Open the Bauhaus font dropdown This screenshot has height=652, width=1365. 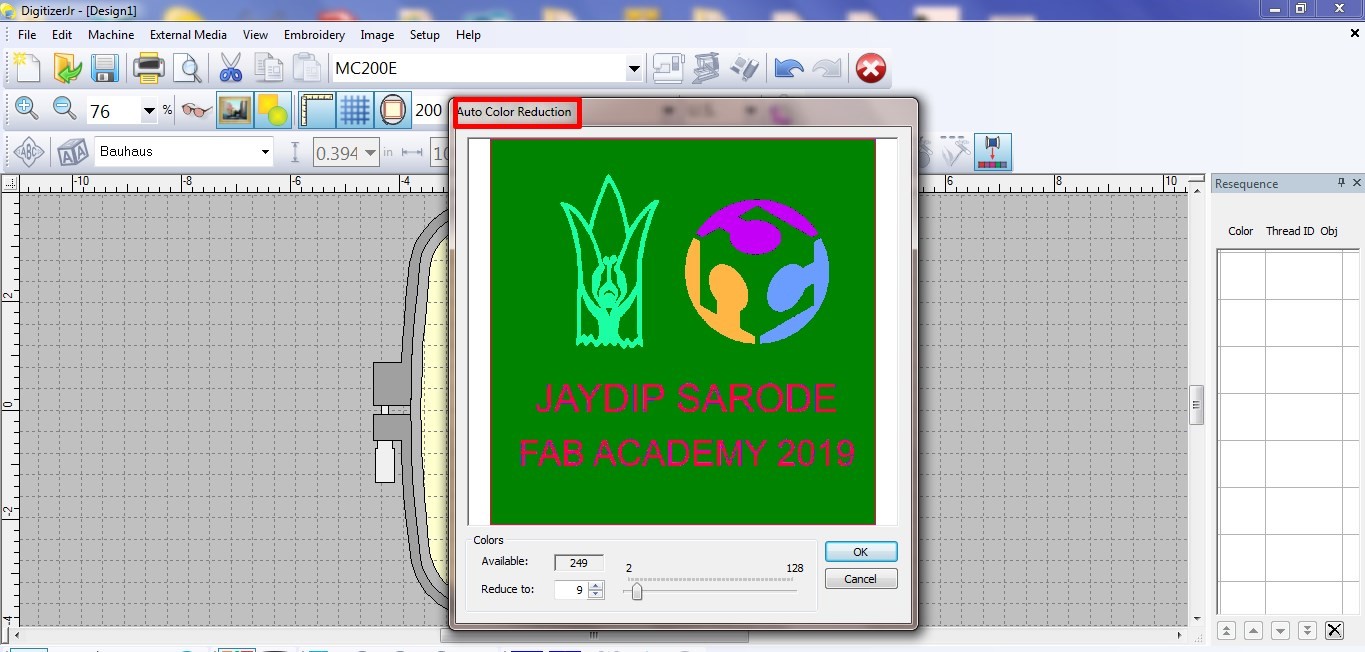[x=265, y=152]
